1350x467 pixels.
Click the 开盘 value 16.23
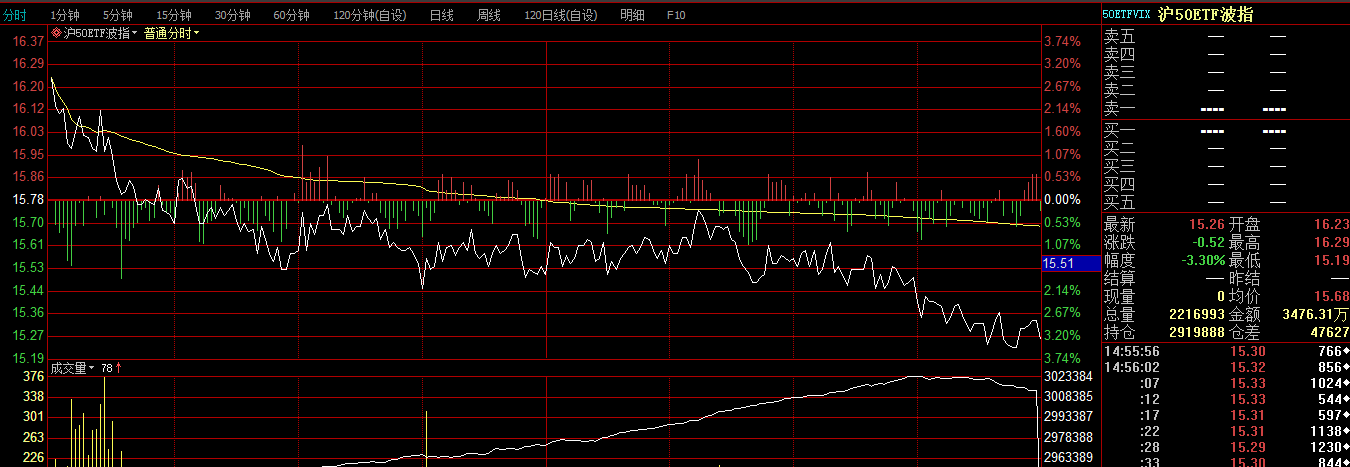[x=1332, y=224]
